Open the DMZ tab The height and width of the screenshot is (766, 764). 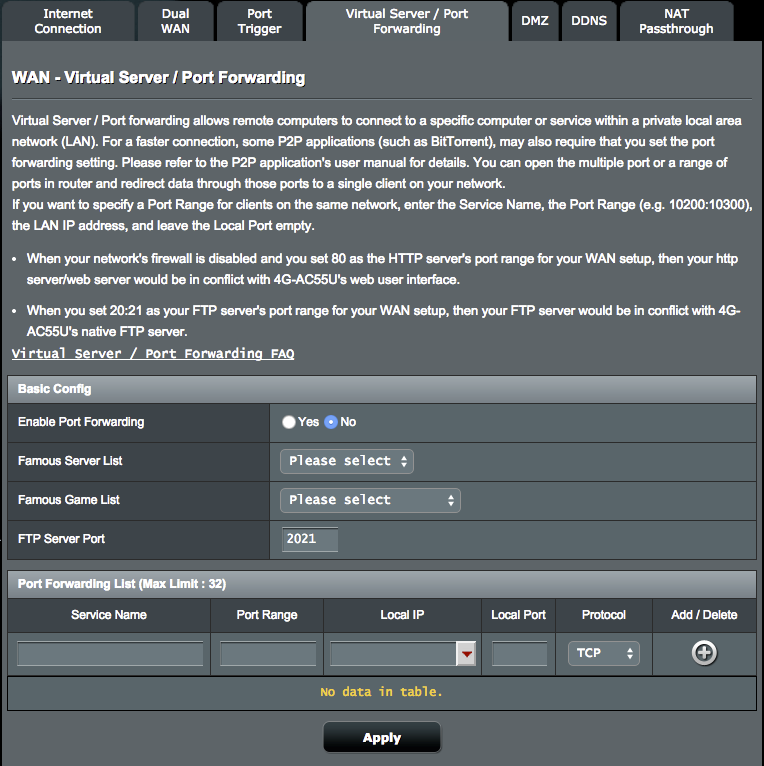(x=535, y=21)
